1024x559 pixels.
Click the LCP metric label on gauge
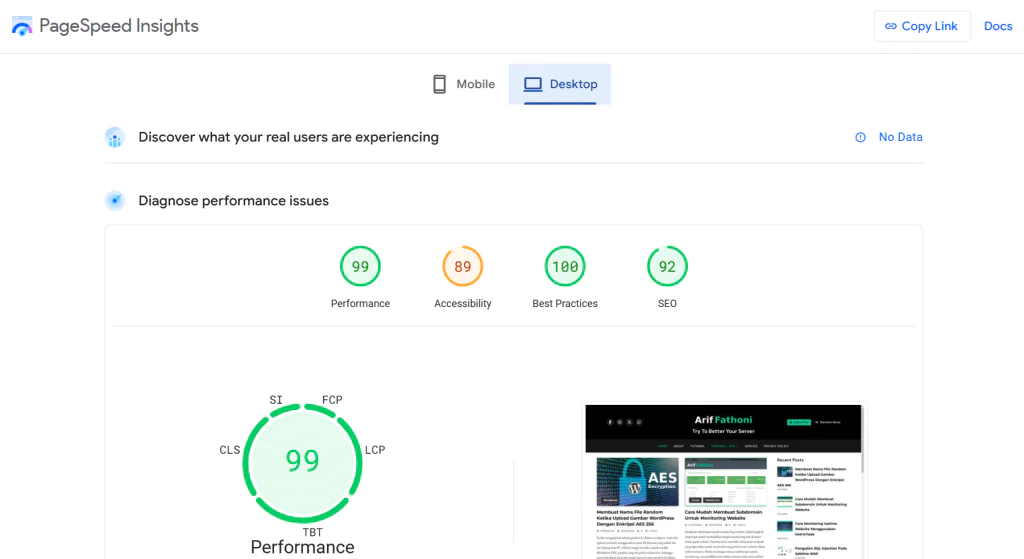click(x=375, y=450)
